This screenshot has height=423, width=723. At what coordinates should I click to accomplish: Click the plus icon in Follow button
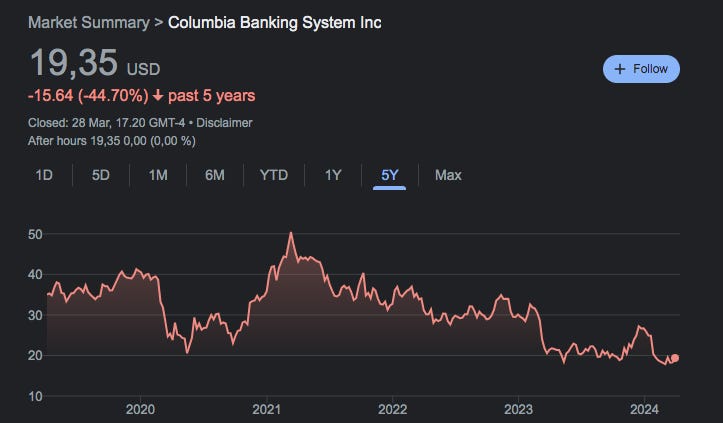620,69
